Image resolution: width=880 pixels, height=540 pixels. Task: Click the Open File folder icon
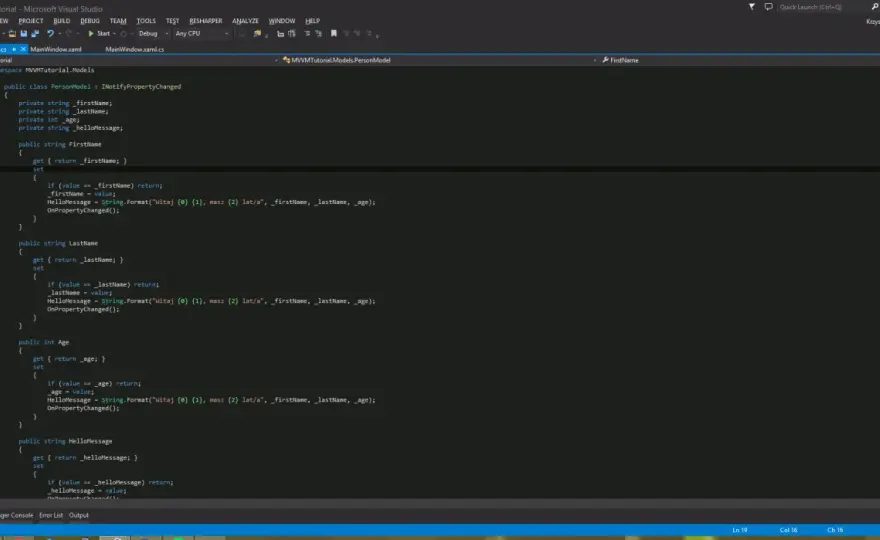pos(12,34)
